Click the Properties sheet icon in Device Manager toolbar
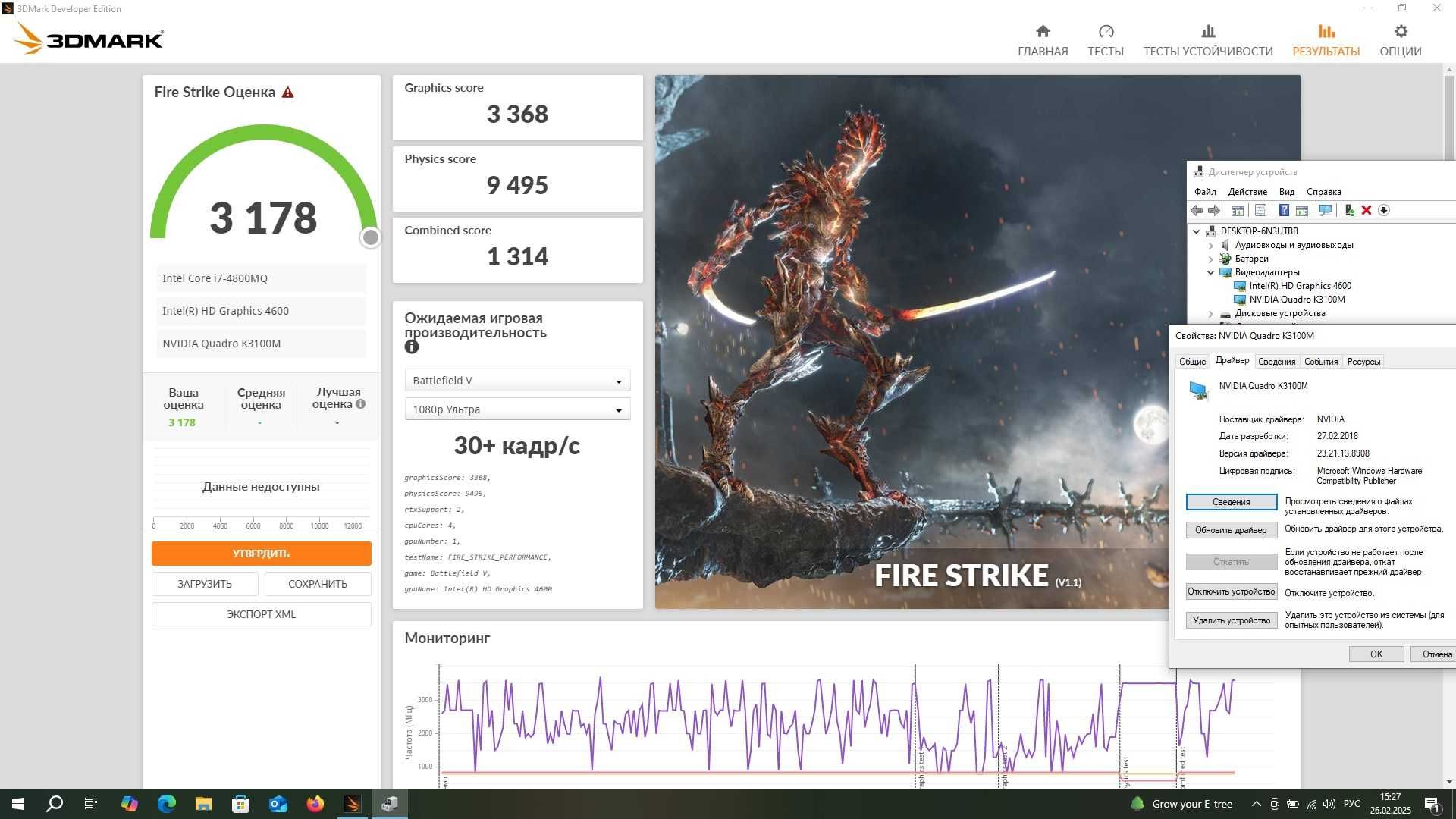The width and height of the screenshot is (1456, 819). click(x=1260, y=211)
